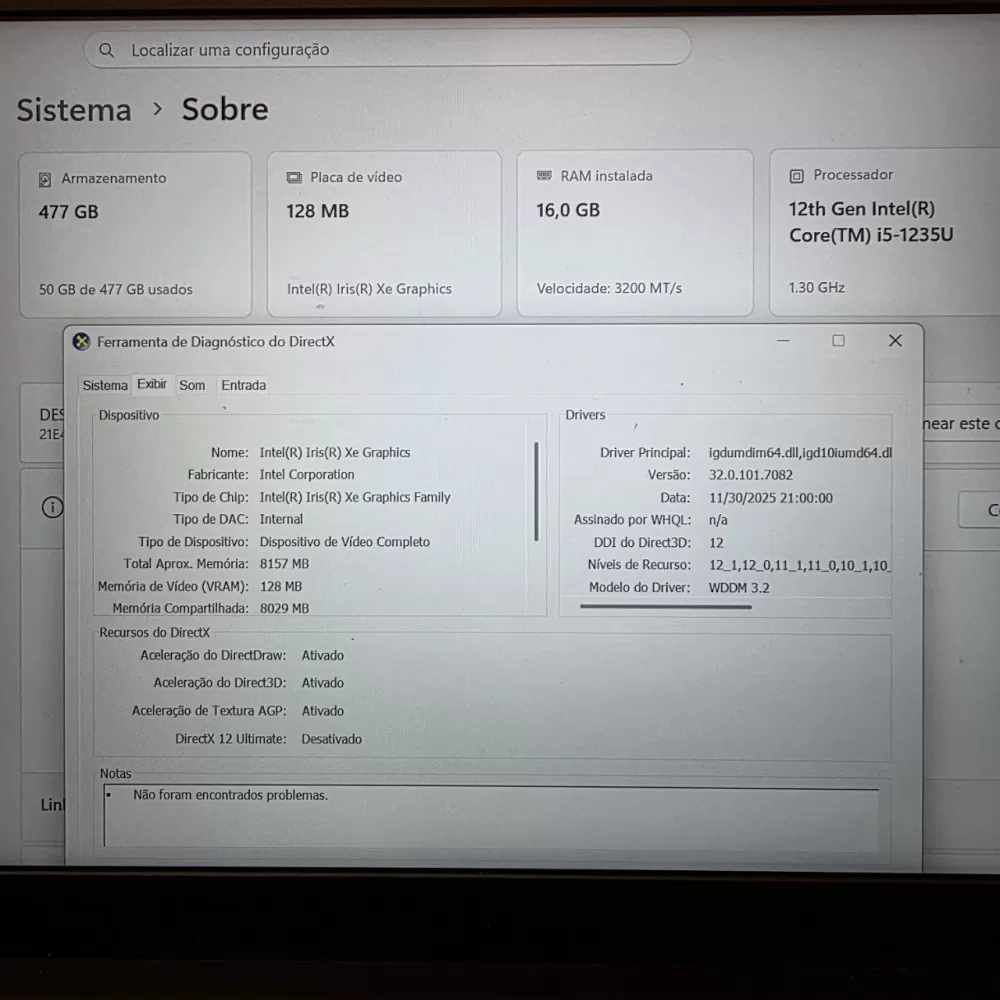Click the Dispositivo panel vertical scrollbar
The height and width of the screenshot is (1000, 1000).
pos(537,492)
